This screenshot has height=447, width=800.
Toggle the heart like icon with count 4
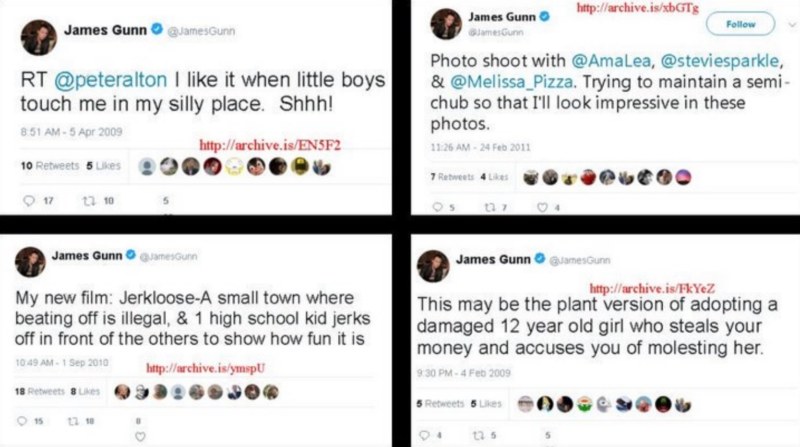[x=543, y=208]
